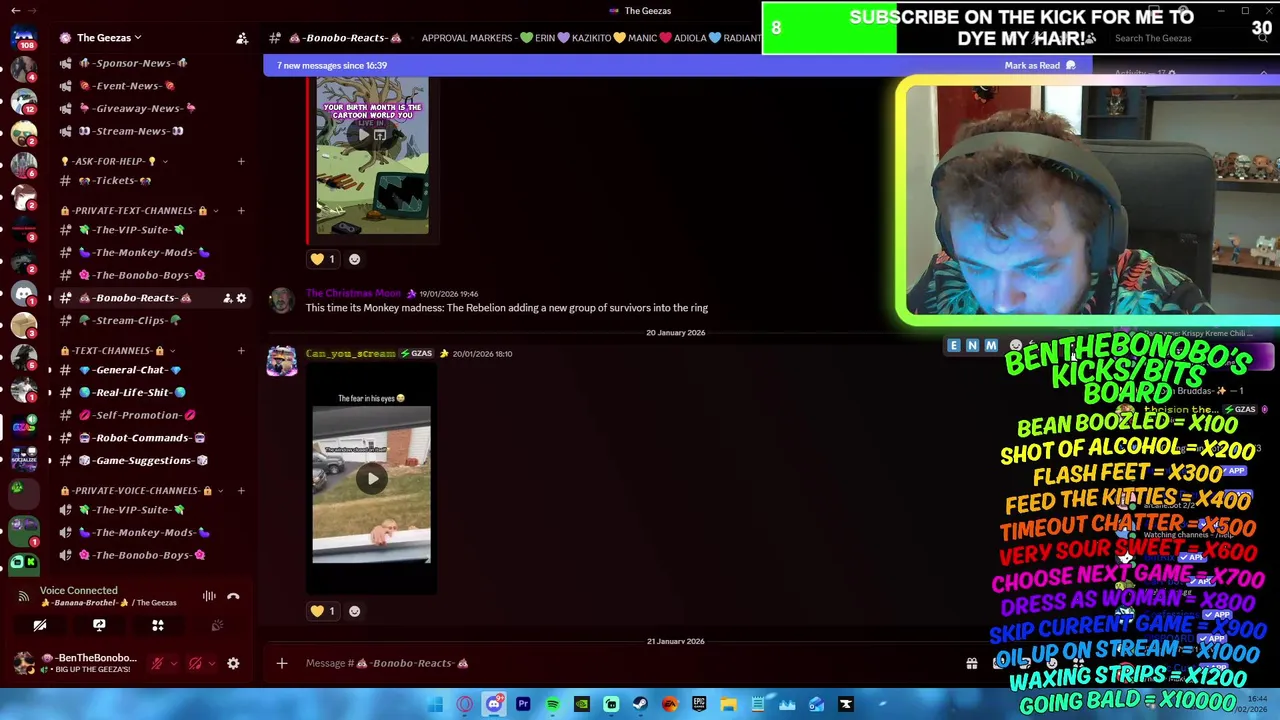Collapse the PRIVATE-VOICE-CHANNELS category
1280x720 pixels.
click(x=142, y=491)
